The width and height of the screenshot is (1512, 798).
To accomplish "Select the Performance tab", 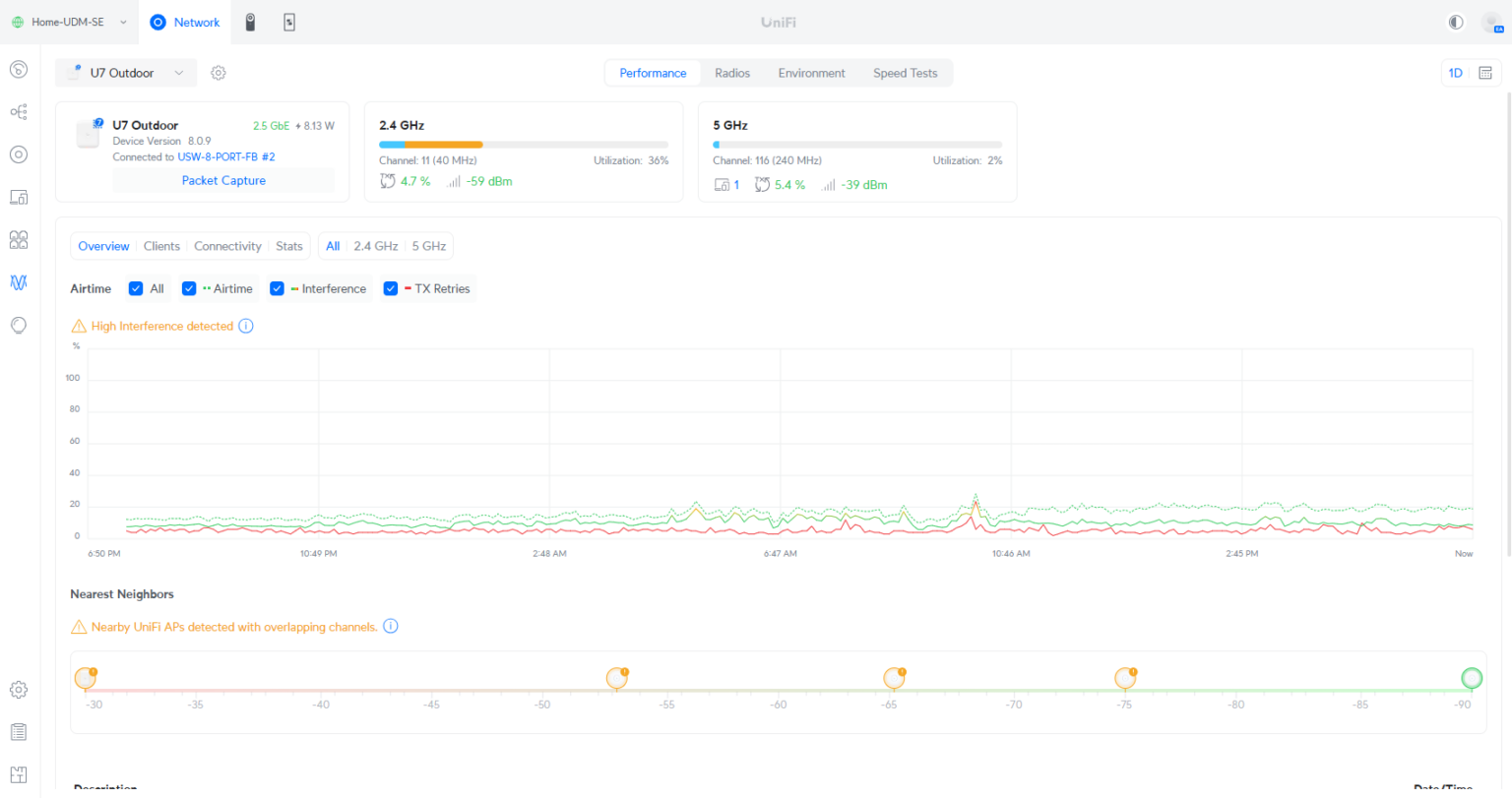I will click(653, 73).
